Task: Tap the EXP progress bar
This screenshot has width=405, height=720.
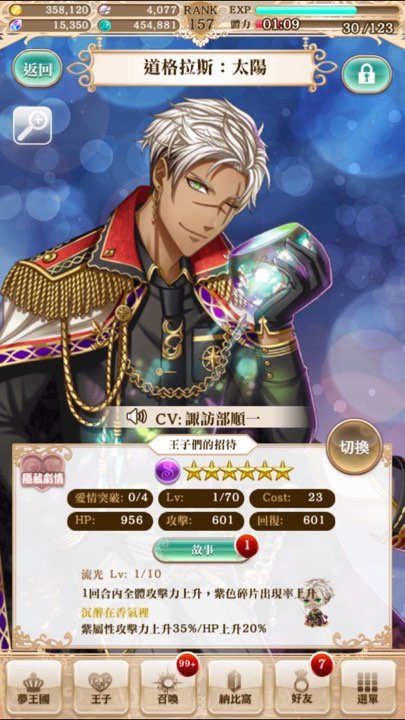Action: pos(327,10)
